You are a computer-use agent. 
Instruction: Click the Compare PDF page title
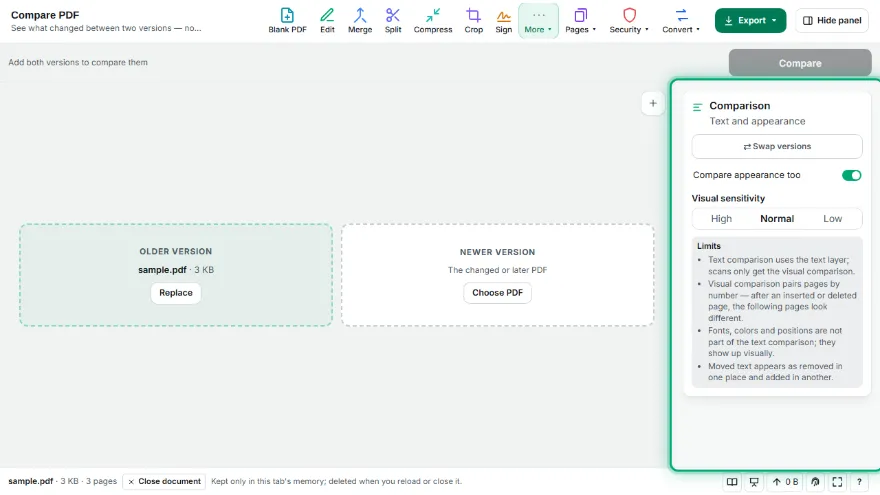[45, 15]
